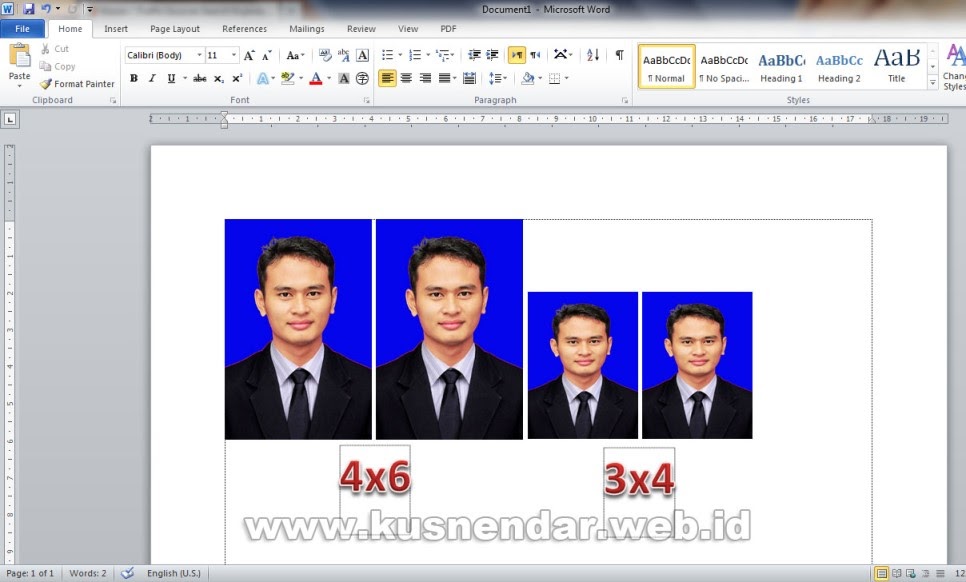Open Text Effects icon
Viewport: 966px width, 582px height.
(263, 78)
